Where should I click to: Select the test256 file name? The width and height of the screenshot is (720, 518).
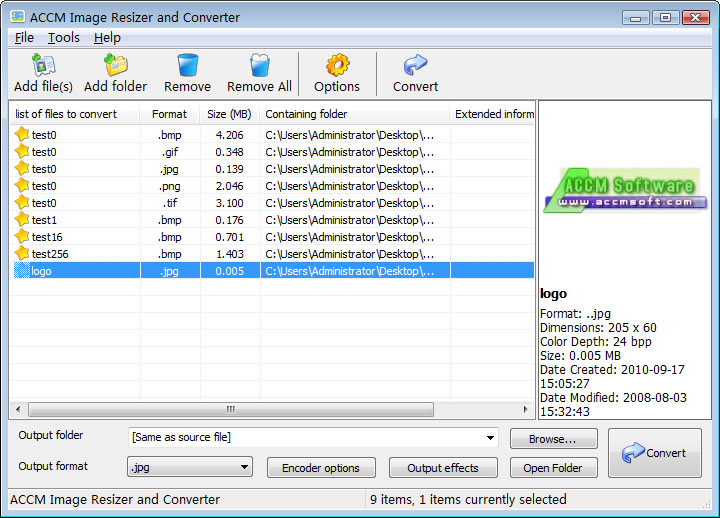tap(50, 254)
